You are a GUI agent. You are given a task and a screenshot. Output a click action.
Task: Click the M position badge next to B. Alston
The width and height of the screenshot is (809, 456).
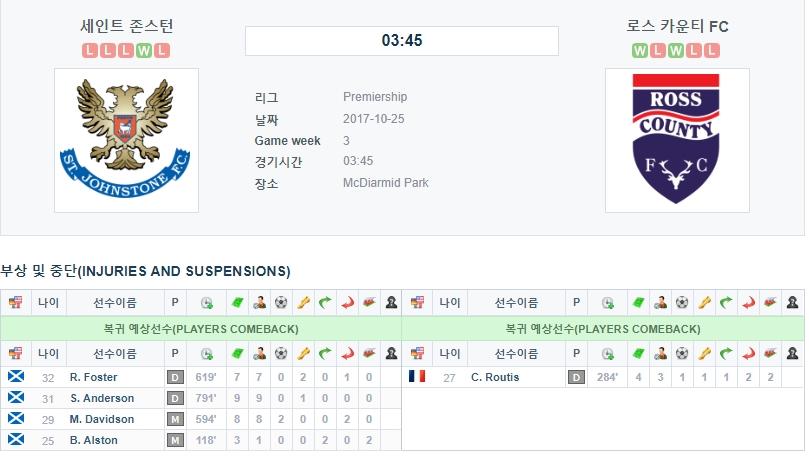coord(175,440)
